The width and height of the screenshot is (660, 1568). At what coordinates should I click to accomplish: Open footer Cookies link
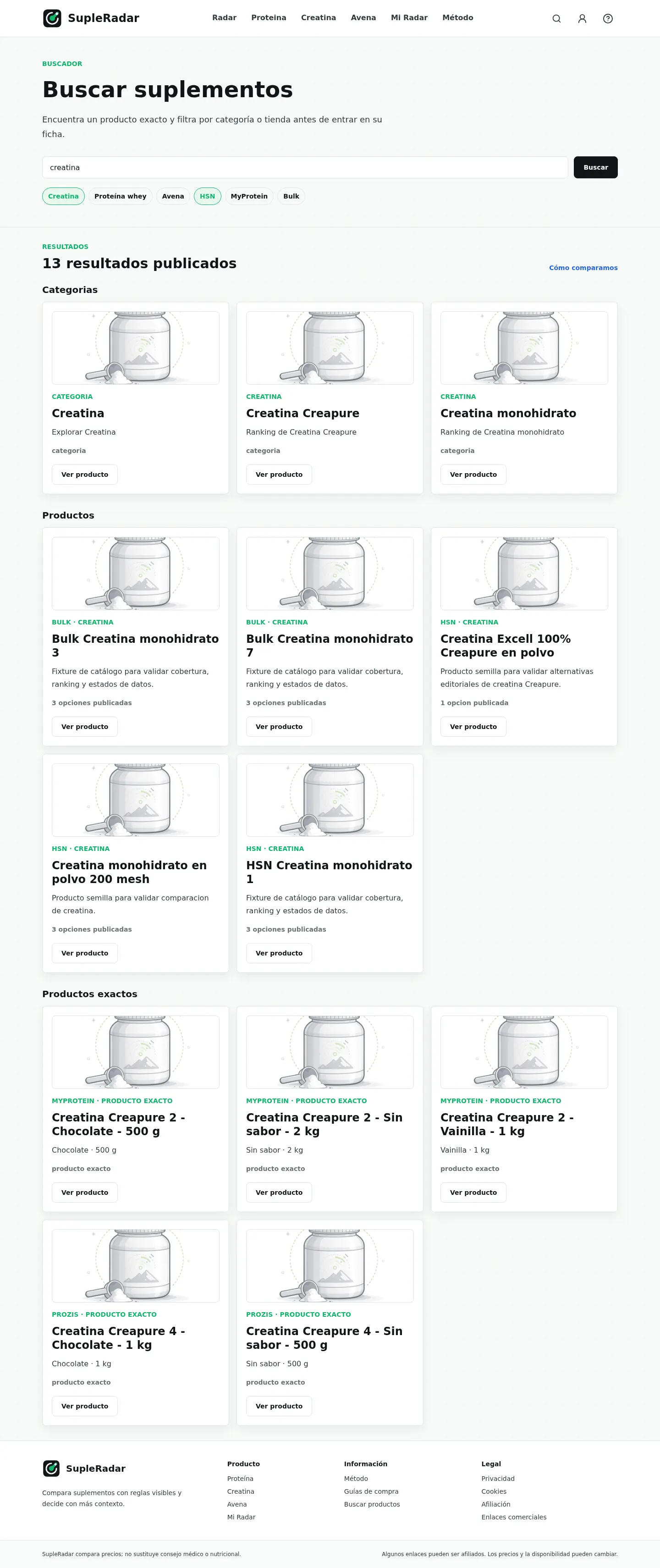tap(494, 1491)
